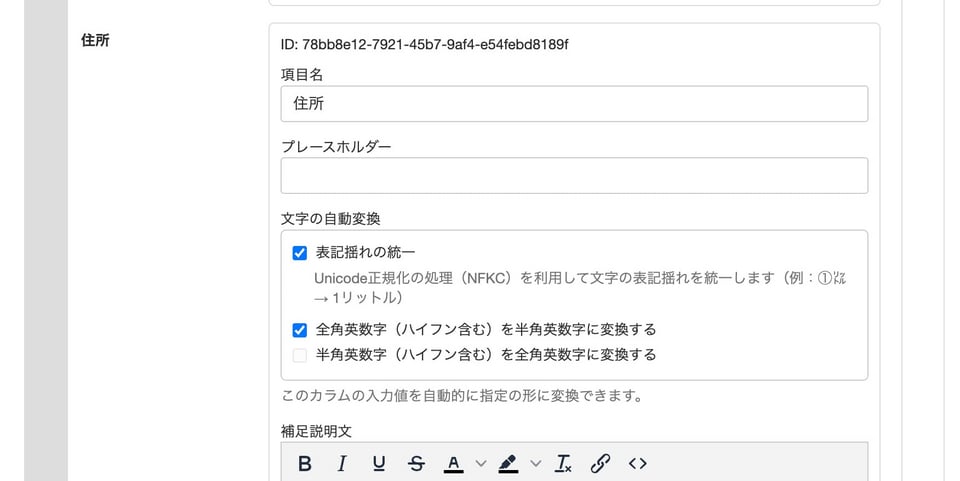The height and width of the screenshot is (481, 960).
Task: Toggle bold formatting in the editor toolbar
Action: click(305, 463)
